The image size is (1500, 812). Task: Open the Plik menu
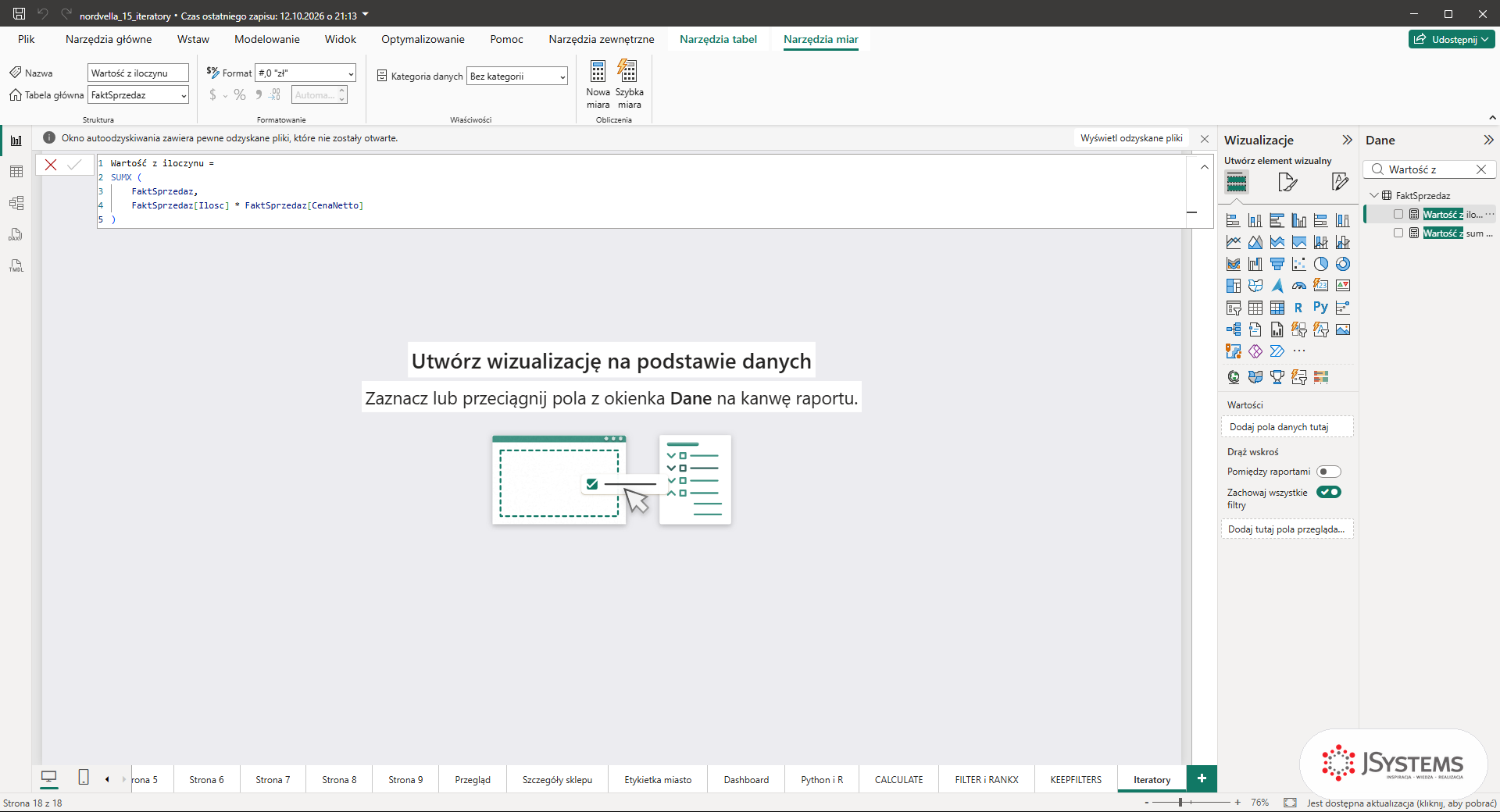[x=27, y=39]
